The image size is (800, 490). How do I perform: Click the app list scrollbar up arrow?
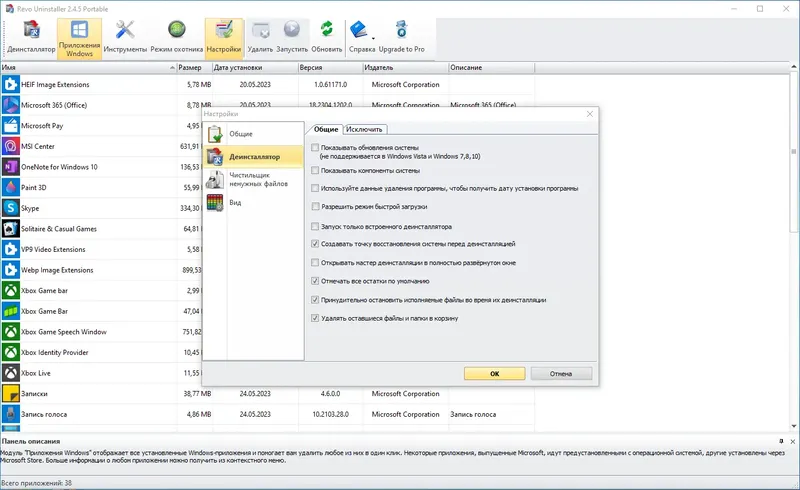(794, 67)
